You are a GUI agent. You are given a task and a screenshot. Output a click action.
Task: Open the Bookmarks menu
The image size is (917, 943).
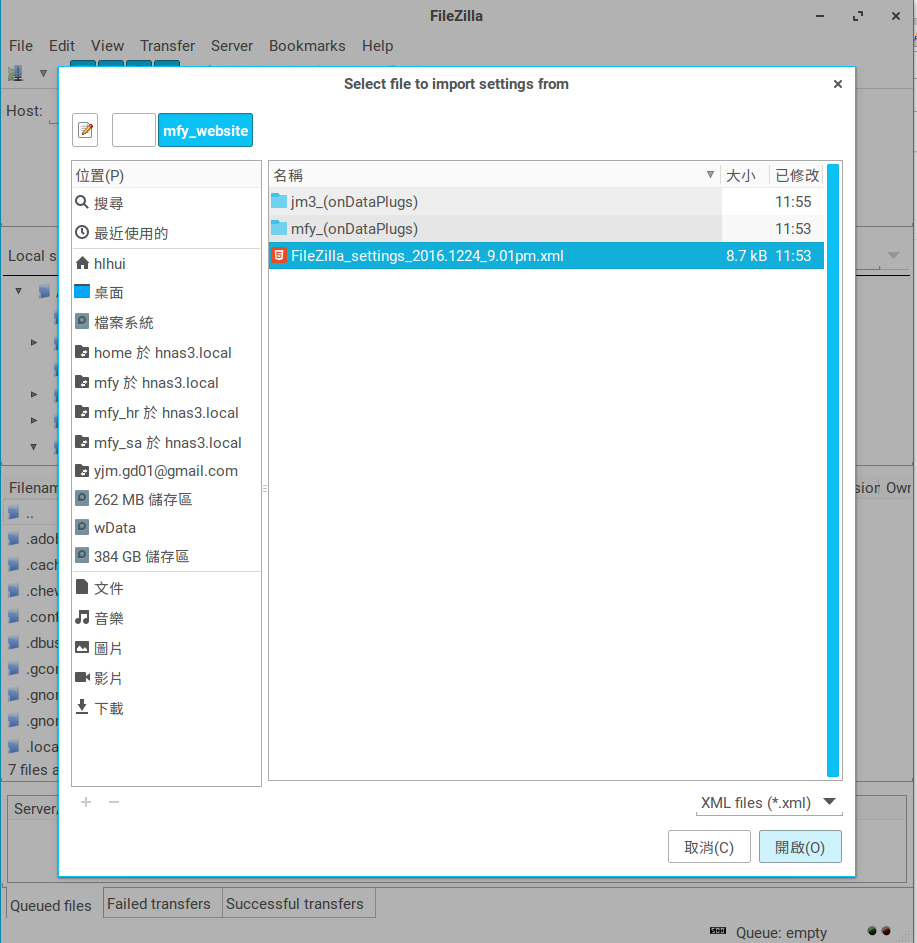click(307, 46)
